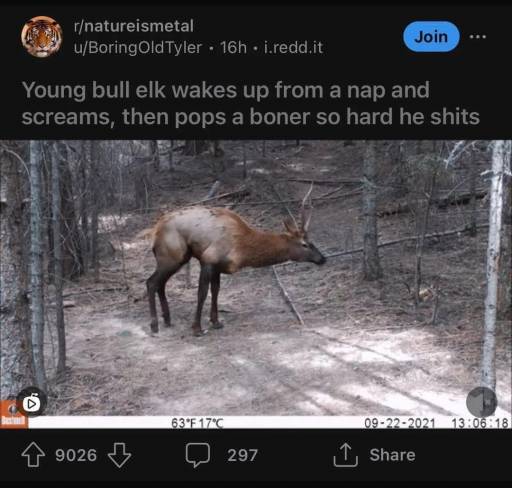Viewport: 512px width, 488px height.
Task: Tap the share arrow icon
Action: [346, 455]
